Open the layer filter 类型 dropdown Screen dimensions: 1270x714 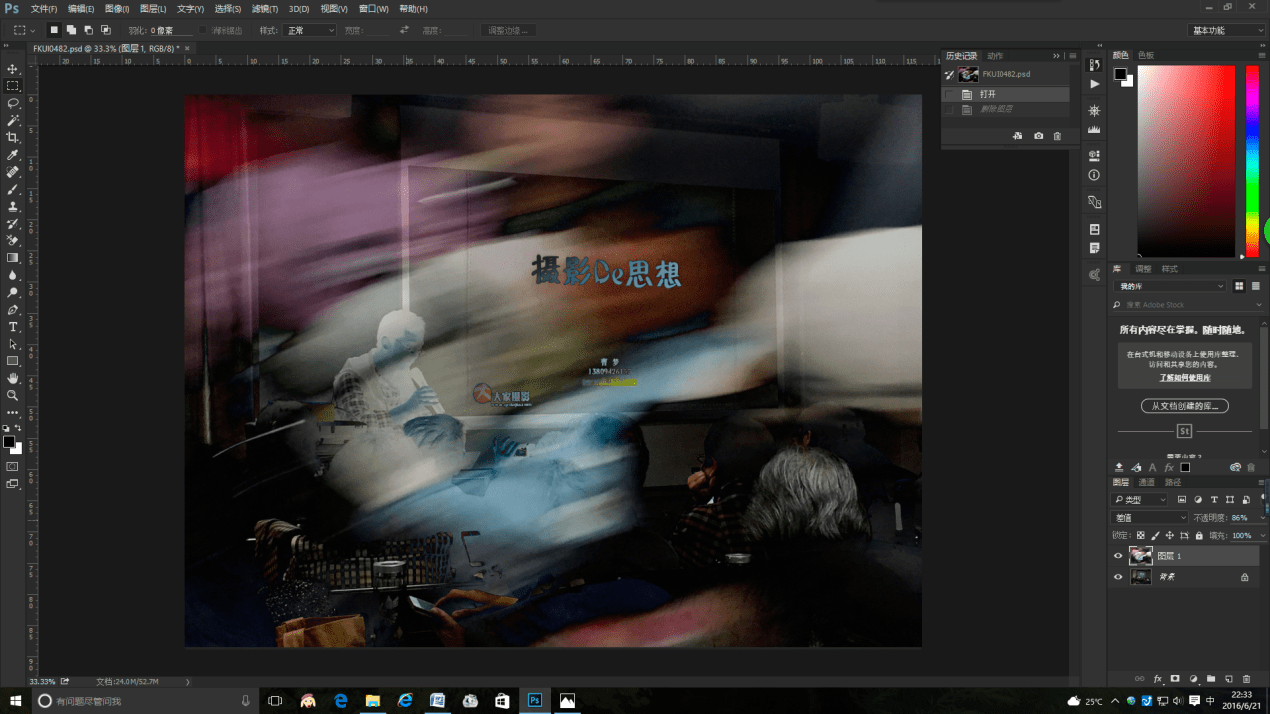click(1140, 499)
